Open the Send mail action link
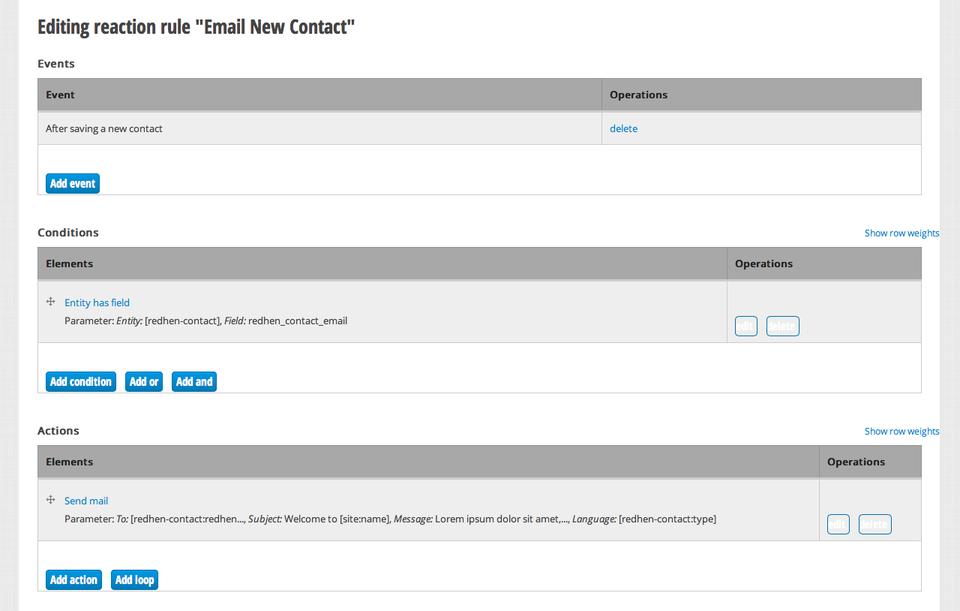This screenshot has width=960, height=611. (86, 501)
